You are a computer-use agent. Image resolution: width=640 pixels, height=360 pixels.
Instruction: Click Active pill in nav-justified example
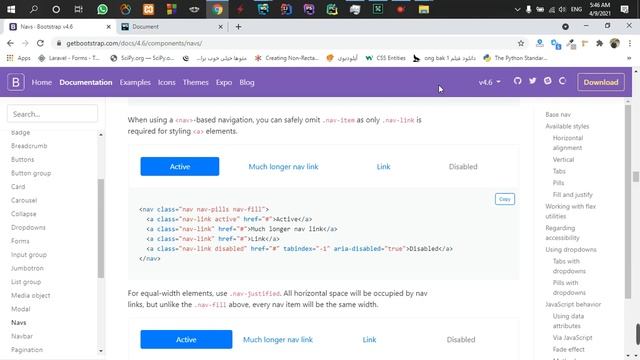[186, 340]
